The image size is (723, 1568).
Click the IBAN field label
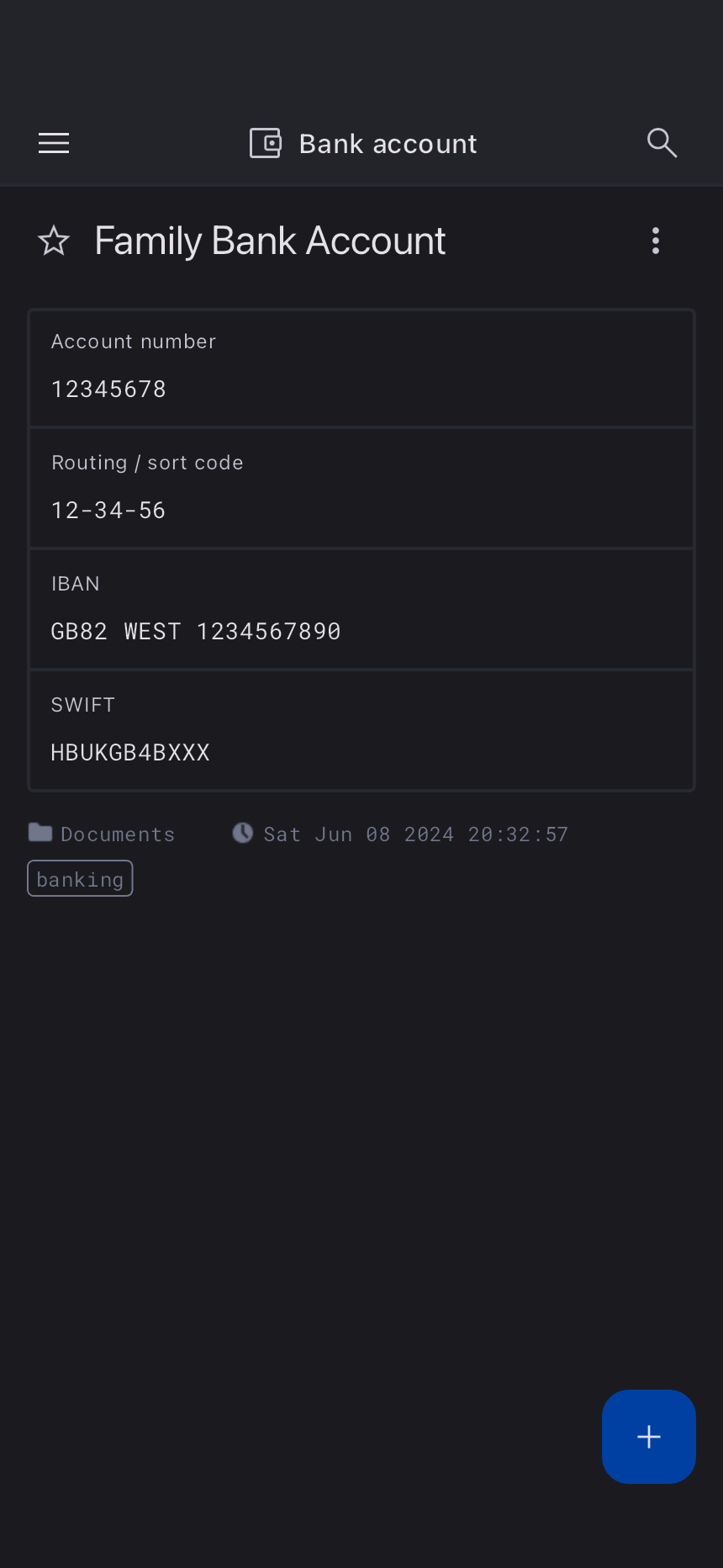click(x=76, y=584)
